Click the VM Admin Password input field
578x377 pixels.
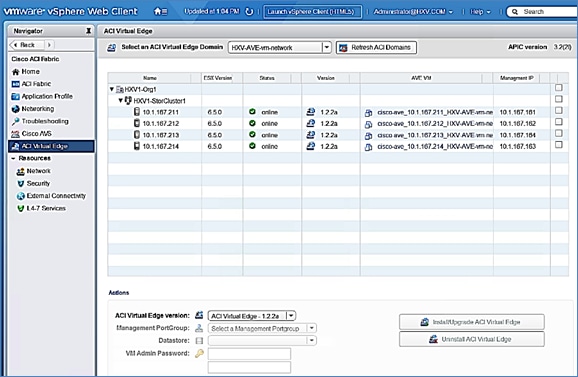pyautogui.click(x=249, y=354)
